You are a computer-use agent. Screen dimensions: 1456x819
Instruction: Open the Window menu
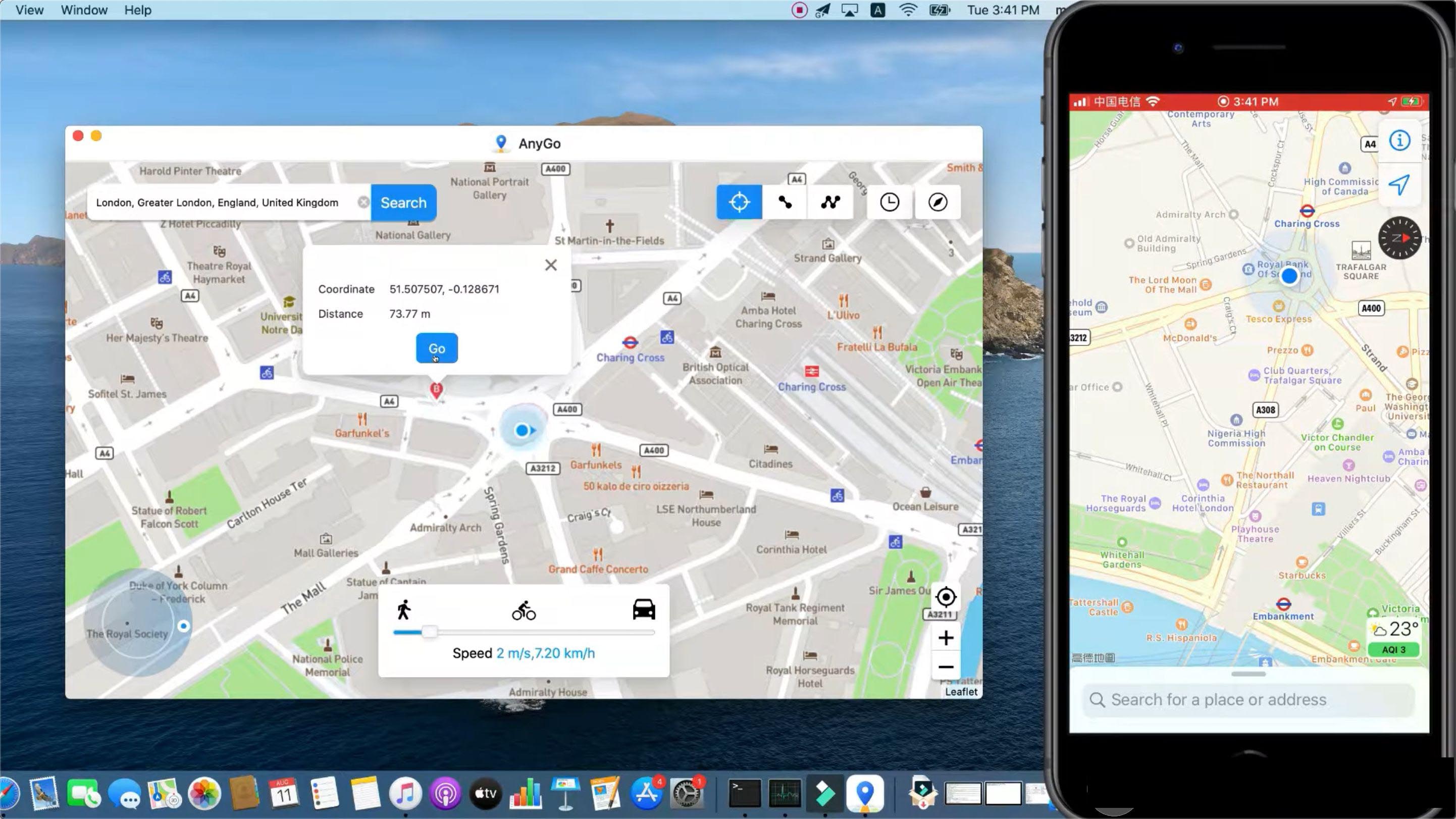pyautogui.click(x=84, y=10)
